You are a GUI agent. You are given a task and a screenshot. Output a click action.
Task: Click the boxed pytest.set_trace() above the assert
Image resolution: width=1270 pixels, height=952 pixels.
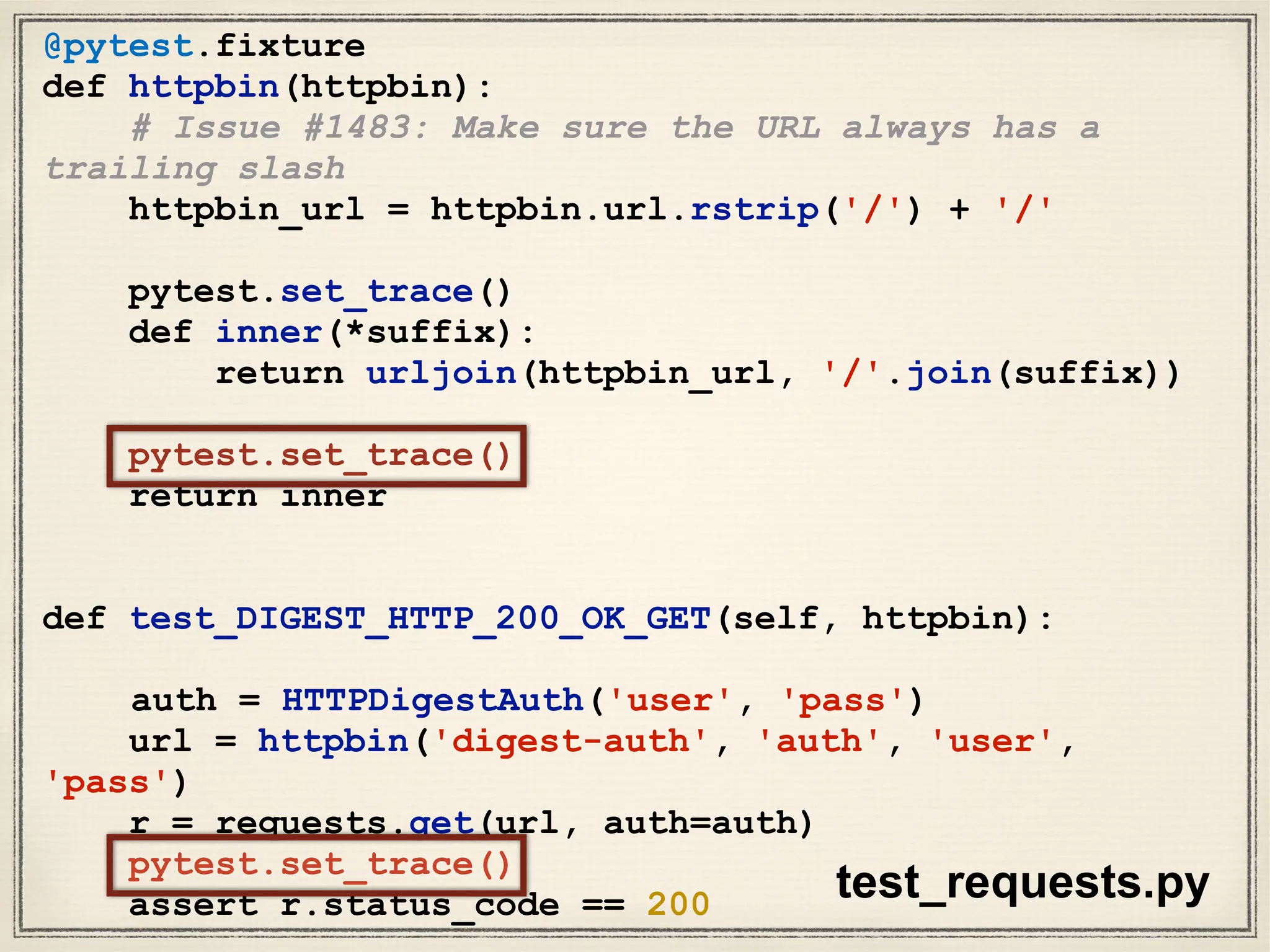(x=317, y=865)
